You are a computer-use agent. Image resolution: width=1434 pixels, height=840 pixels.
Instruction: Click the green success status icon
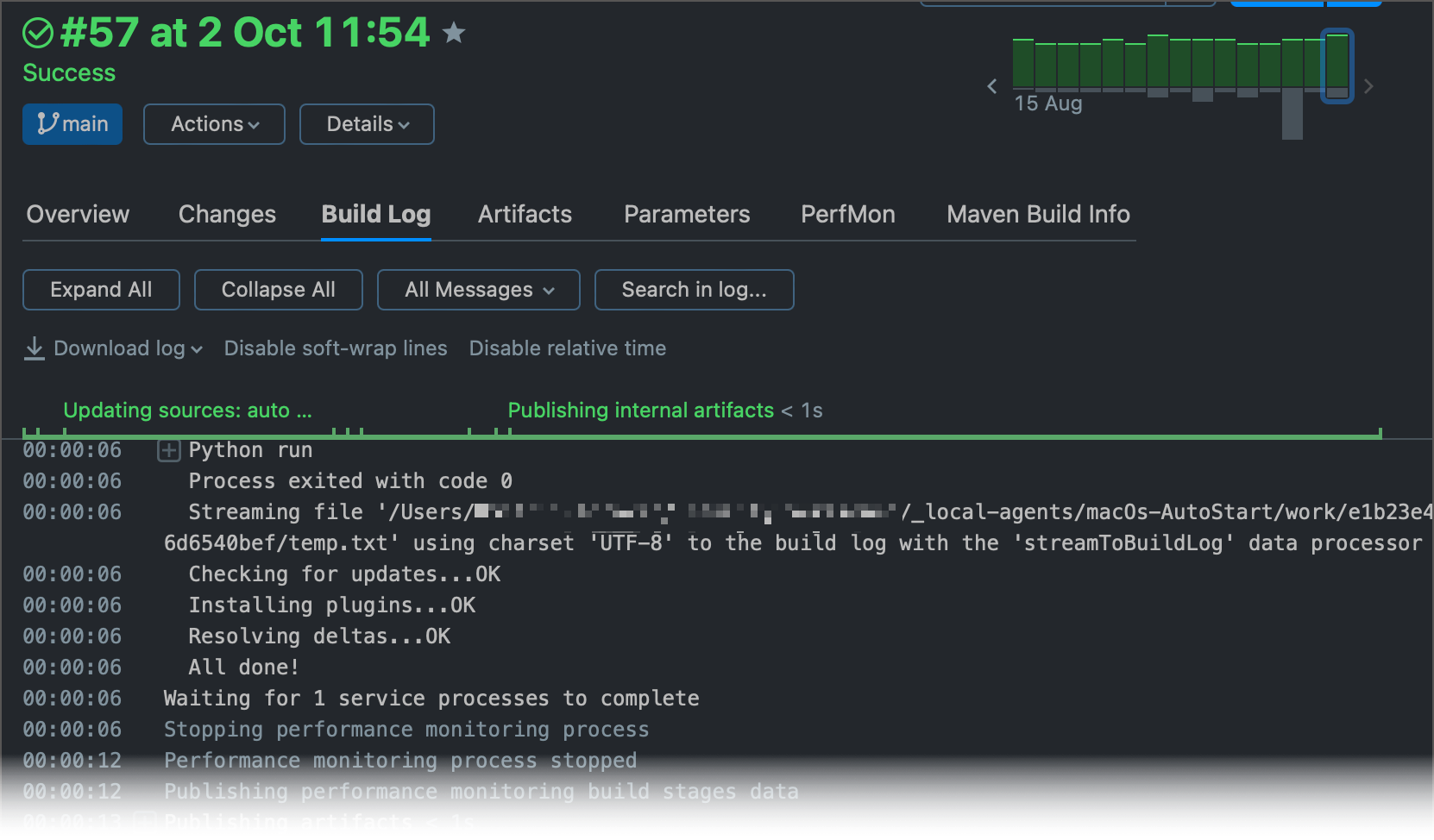point(38,33)
